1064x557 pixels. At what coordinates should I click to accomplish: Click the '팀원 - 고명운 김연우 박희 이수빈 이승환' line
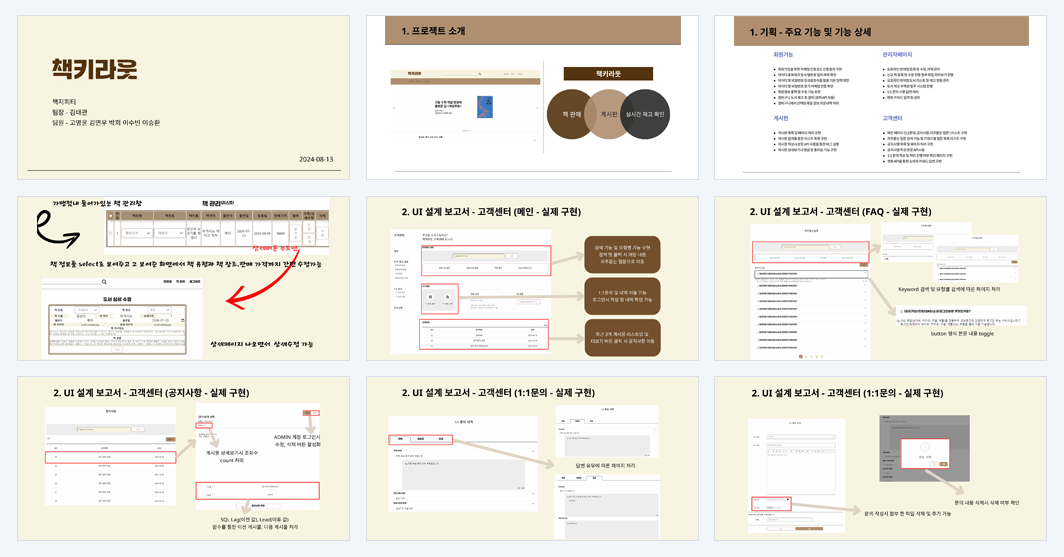click(106, 123)
